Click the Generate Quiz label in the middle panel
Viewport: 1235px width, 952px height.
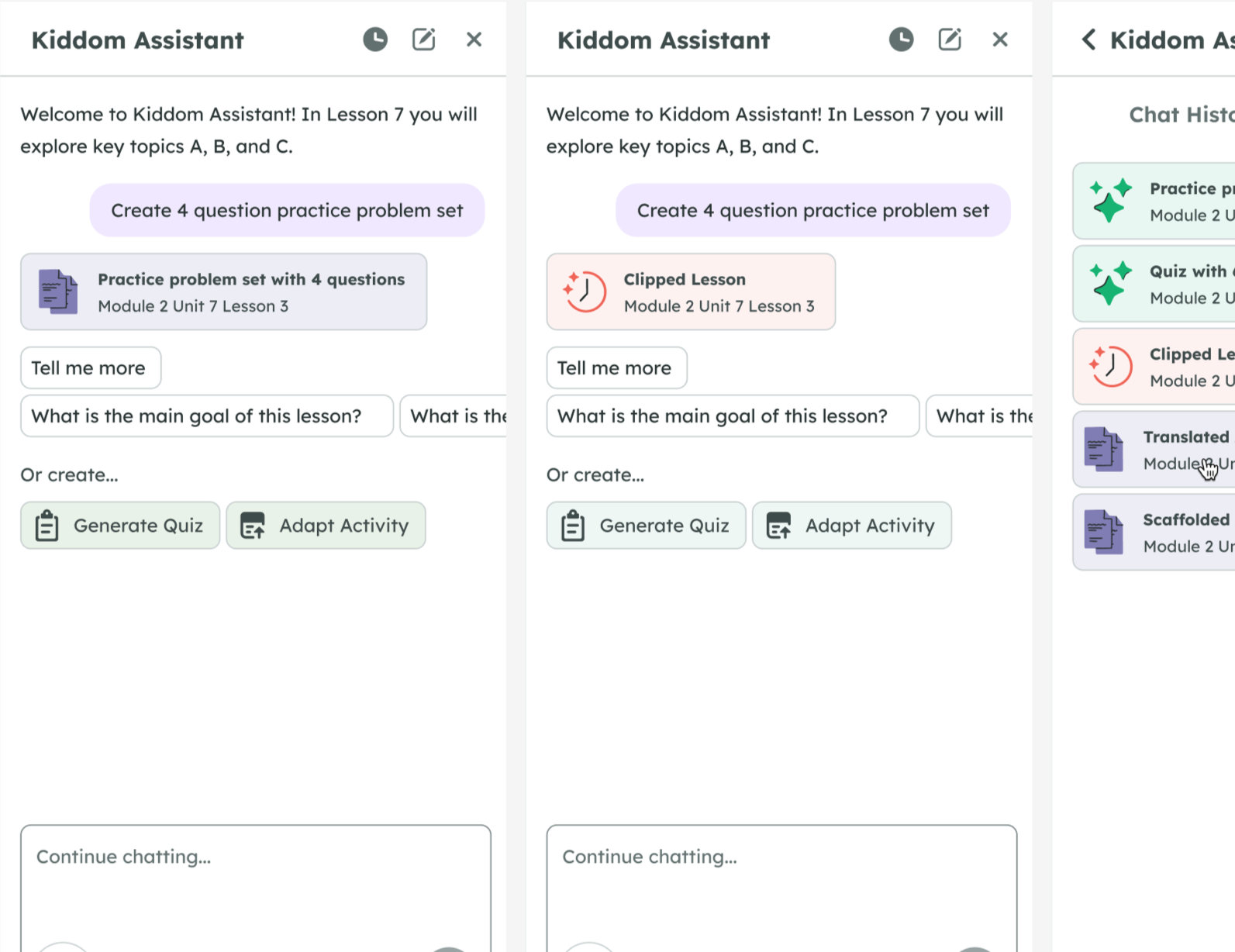point(664,526)
